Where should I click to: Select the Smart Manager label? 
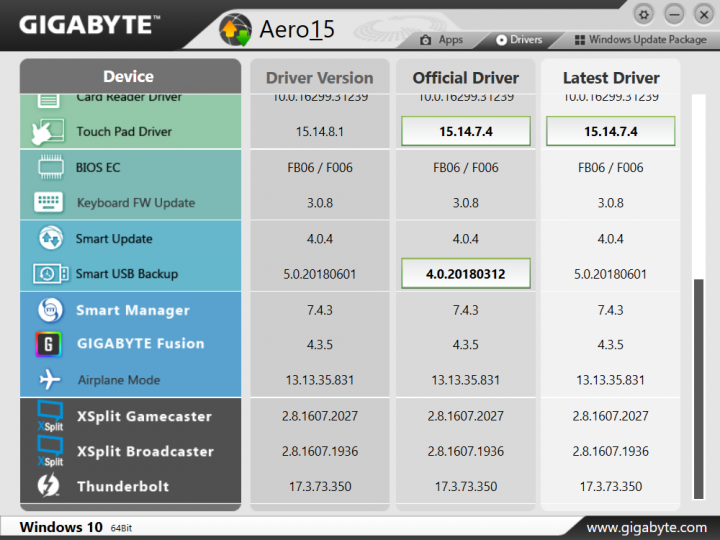[133, 310]
